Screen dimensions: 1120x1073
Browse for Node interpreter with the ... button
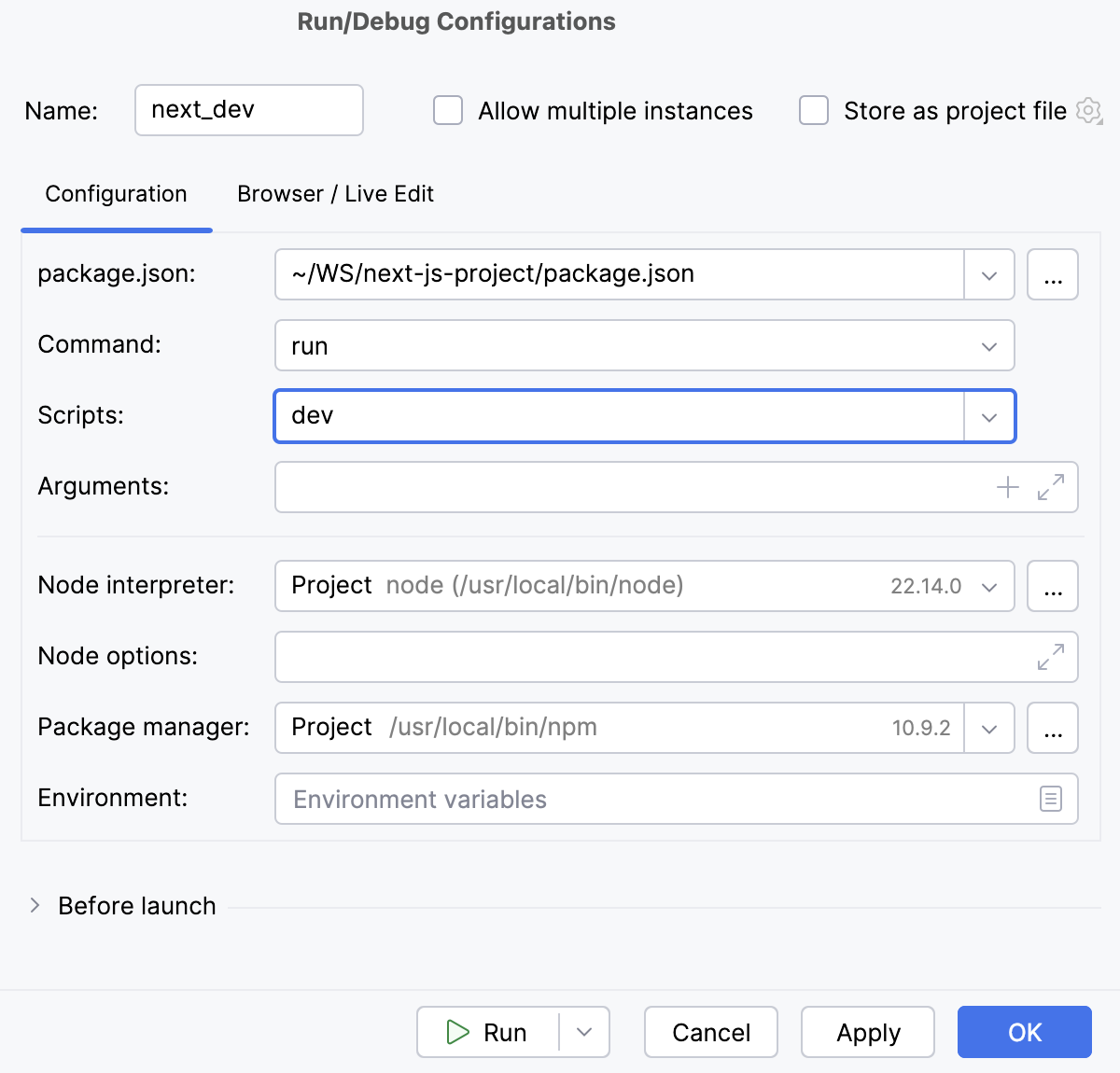(x=1053, y=586)
